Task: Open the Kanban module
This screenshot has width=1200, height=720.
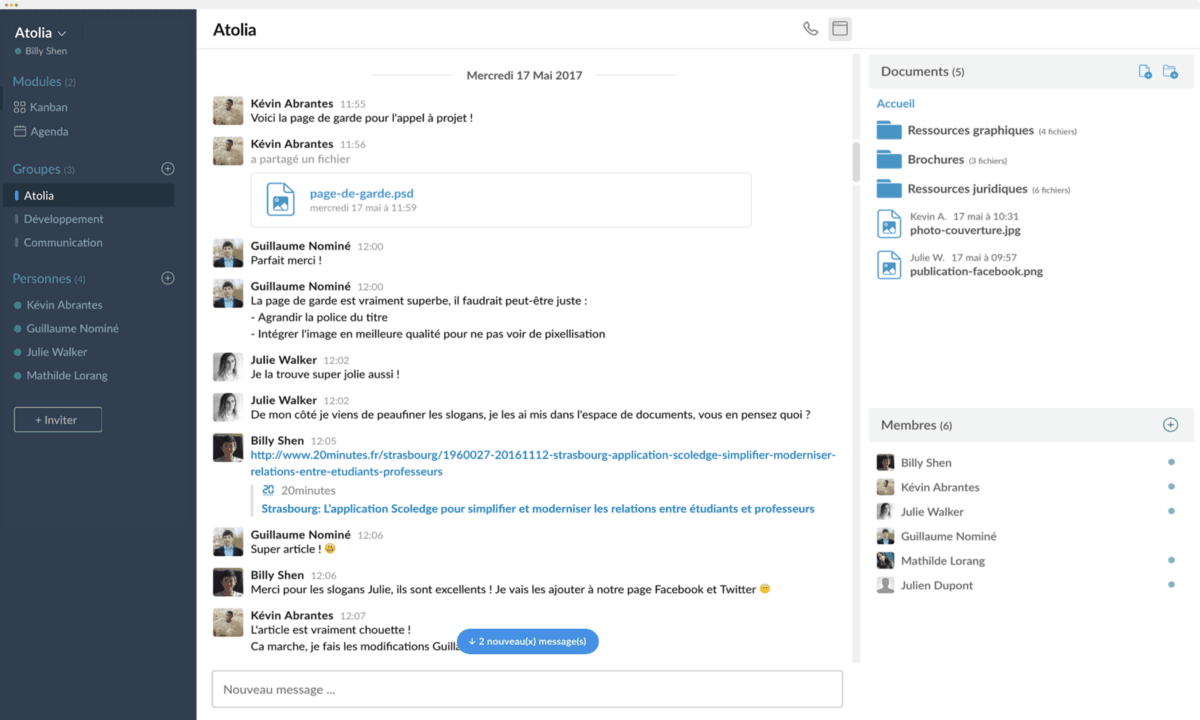Action: [x=41, y=107]
